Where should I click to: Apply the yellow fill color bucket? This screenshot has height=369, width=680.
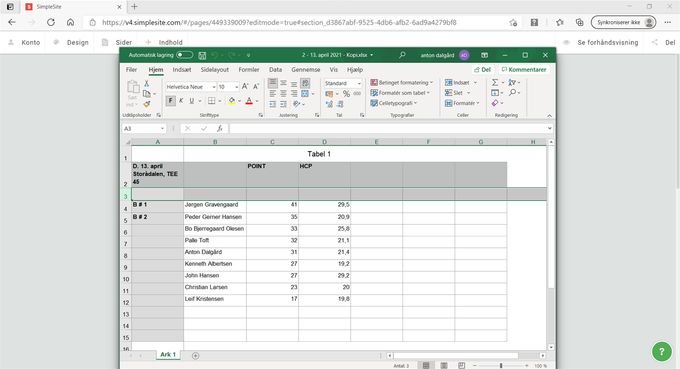232,101
